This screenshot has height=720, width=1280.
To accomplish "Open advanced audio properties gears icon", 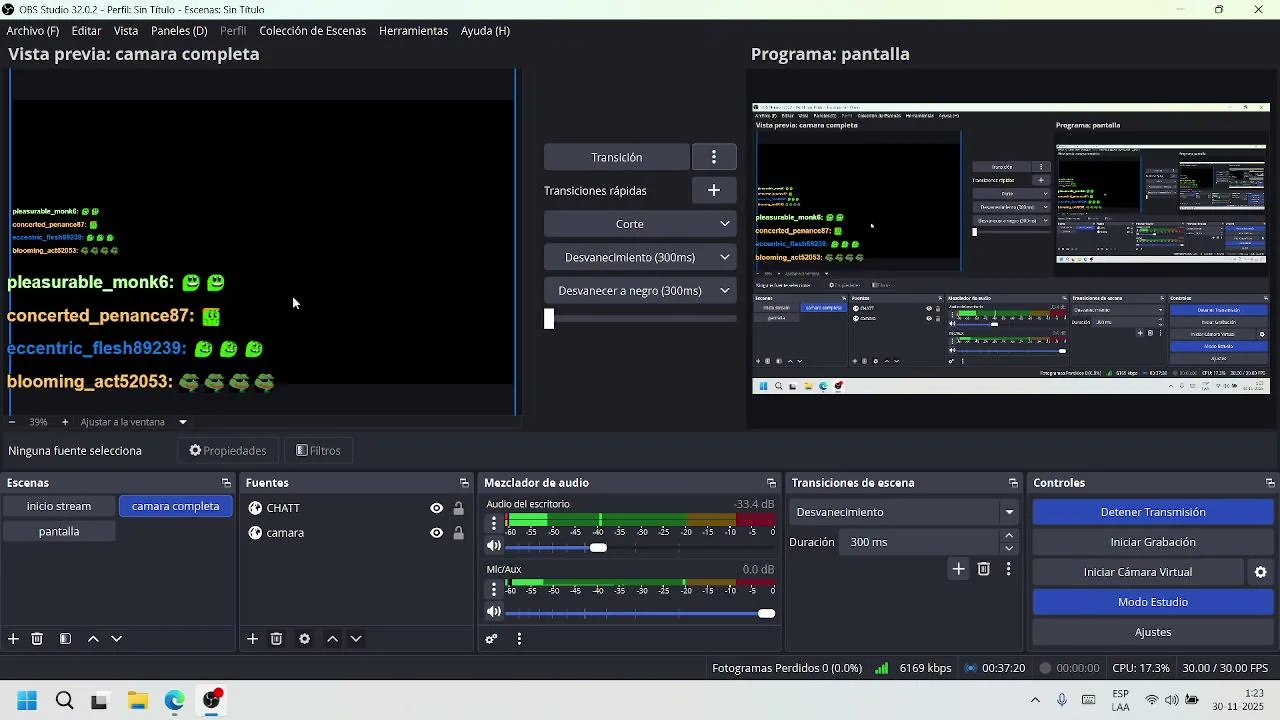I will pos(491,639).
